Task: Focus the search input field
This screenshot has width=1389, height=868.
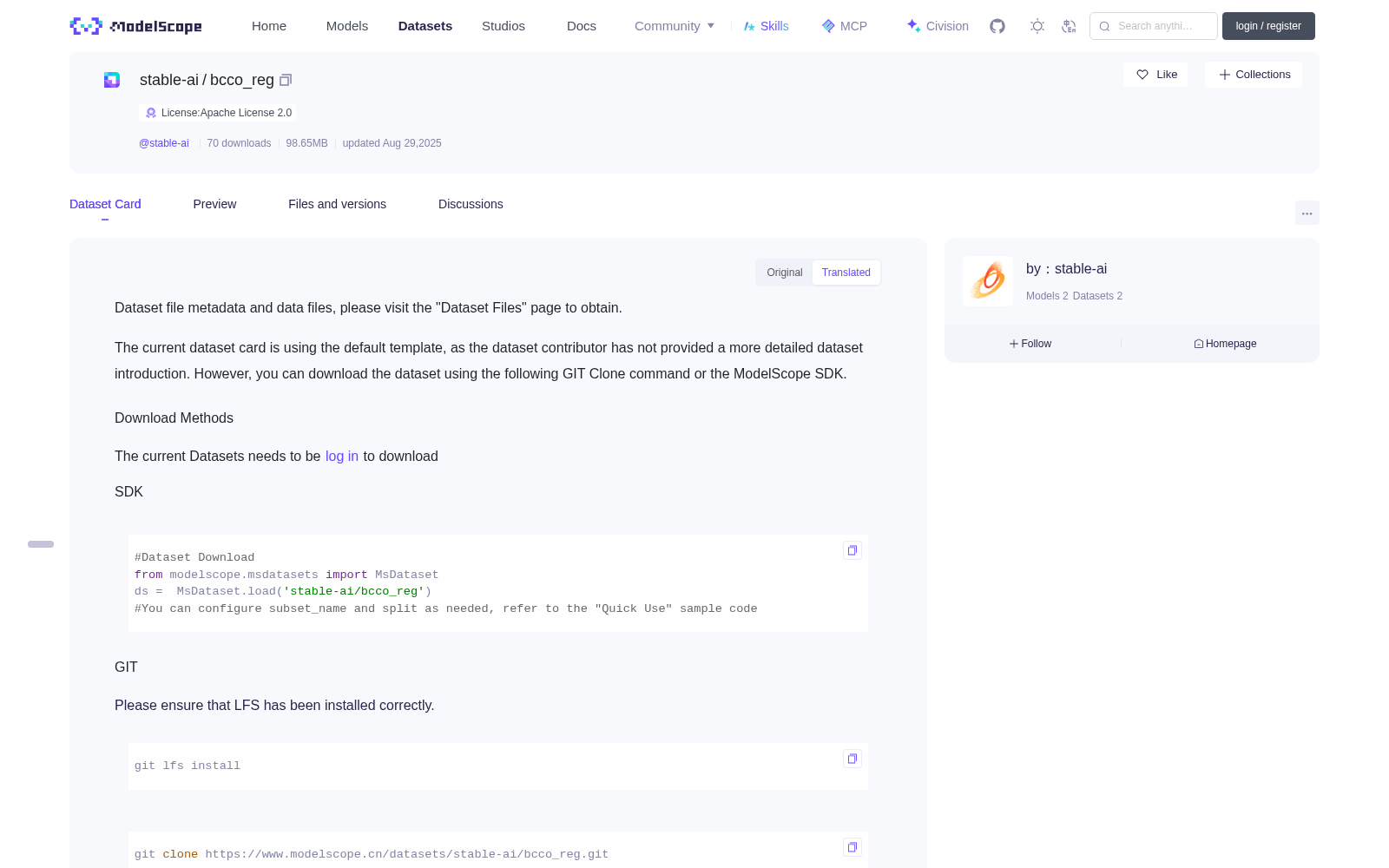Action: click(1154, 26)
